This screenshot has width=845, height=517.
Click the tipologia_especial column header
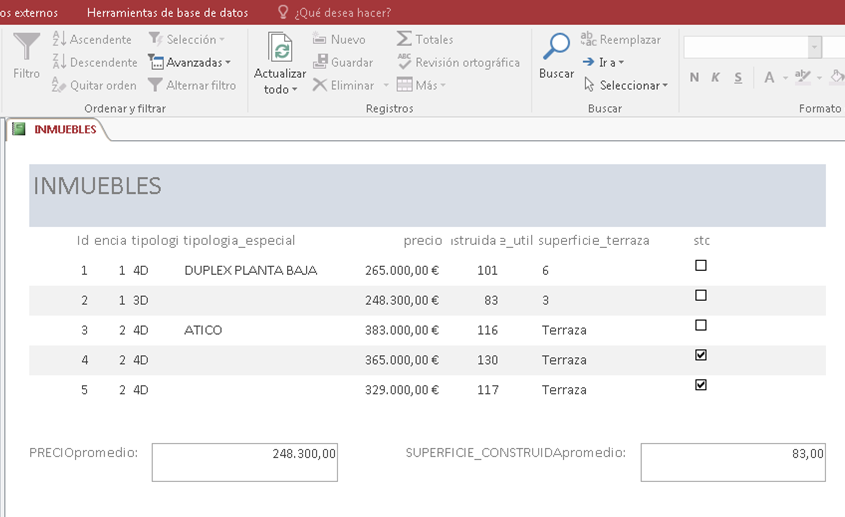pos(239,240)
